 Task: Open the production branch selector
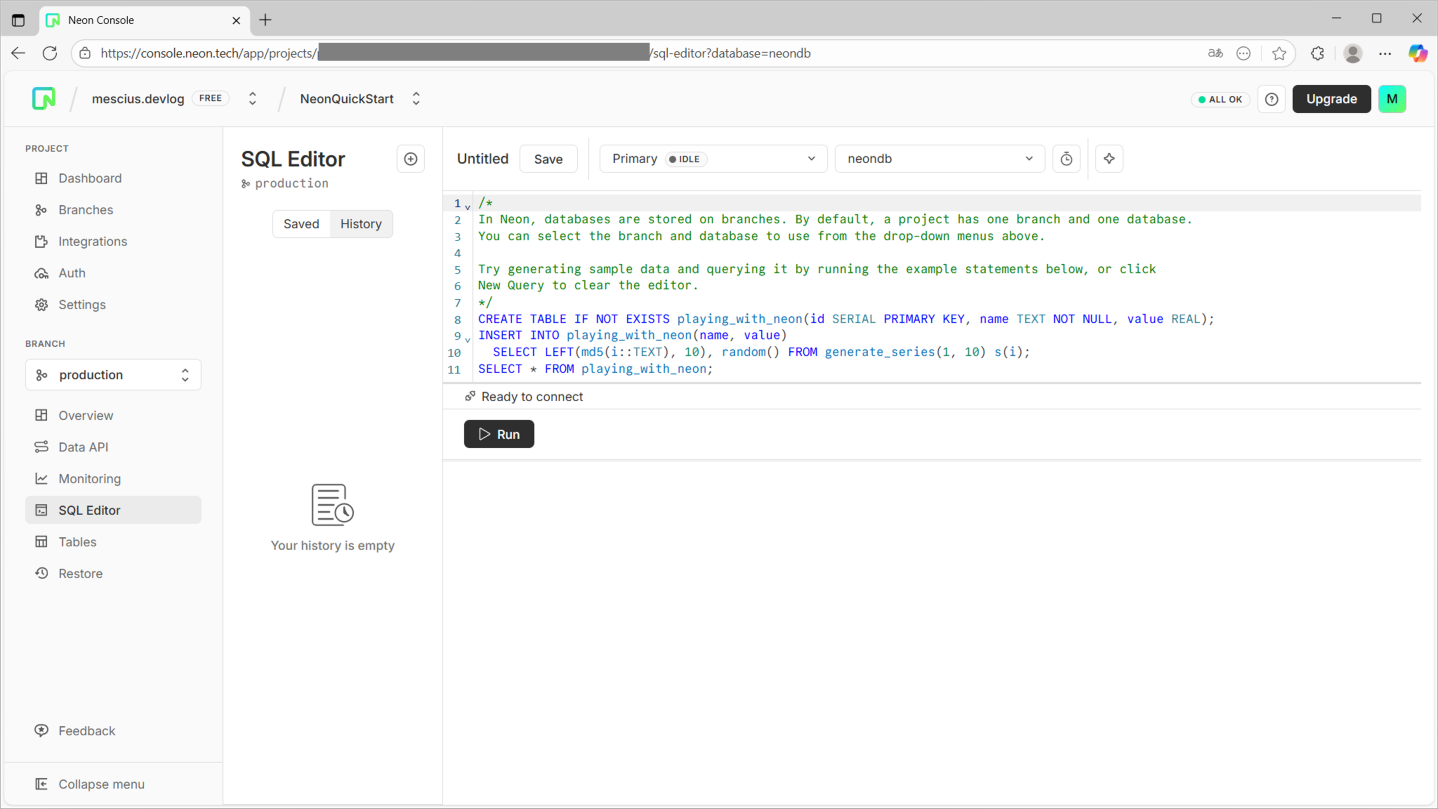113,375
